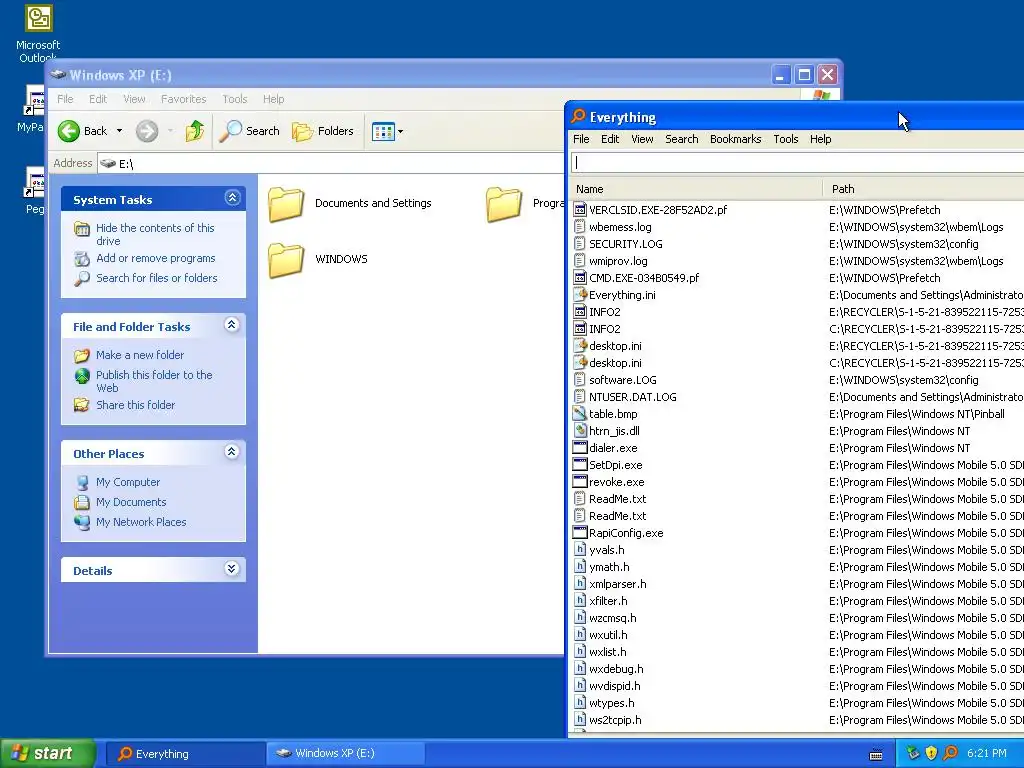
Task: Click the Explorer address bar showing E:\
Action: [x=331, y=163]
